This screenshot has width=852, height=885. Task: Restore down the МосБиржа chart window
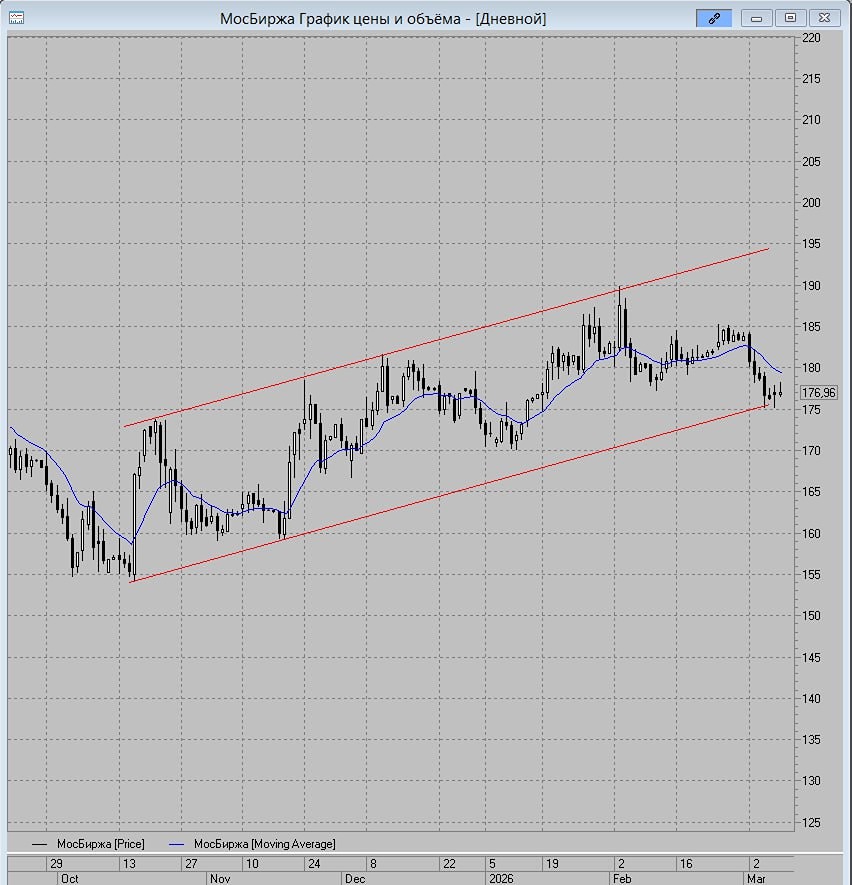click(790, 18)
